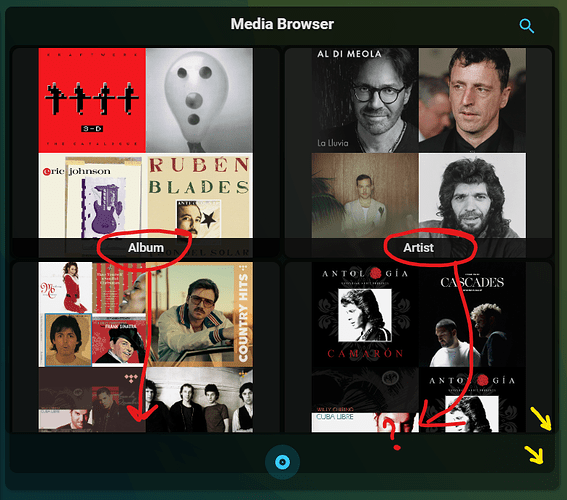This screenshot has height=500, width=567.
Task: Click the Media Browser title
Action: pyautogui.click(x=282, y=24)
